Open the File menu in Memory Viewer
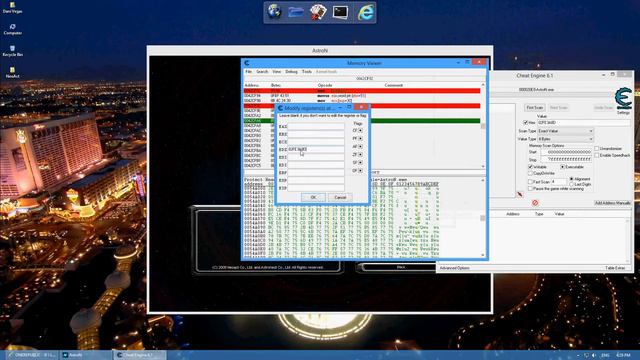Viewport: 640px width, 360px height. [248, 71]
